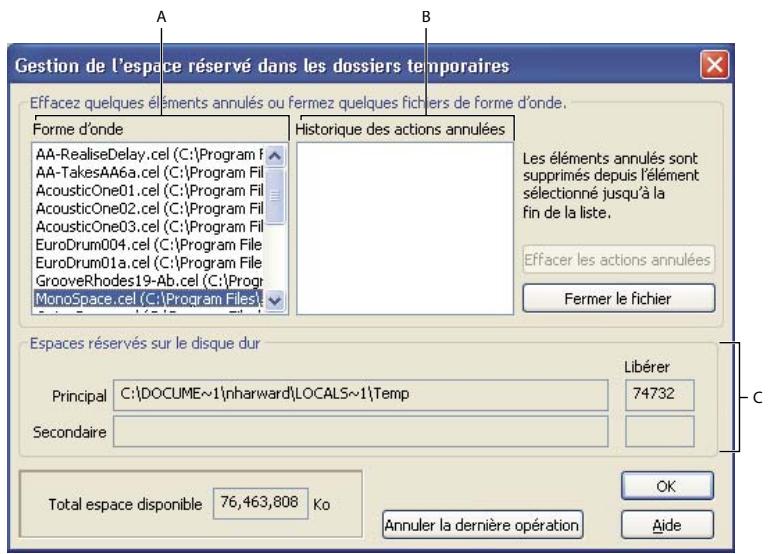
Task: Open help with the Aide button
Action: [667, 525]
